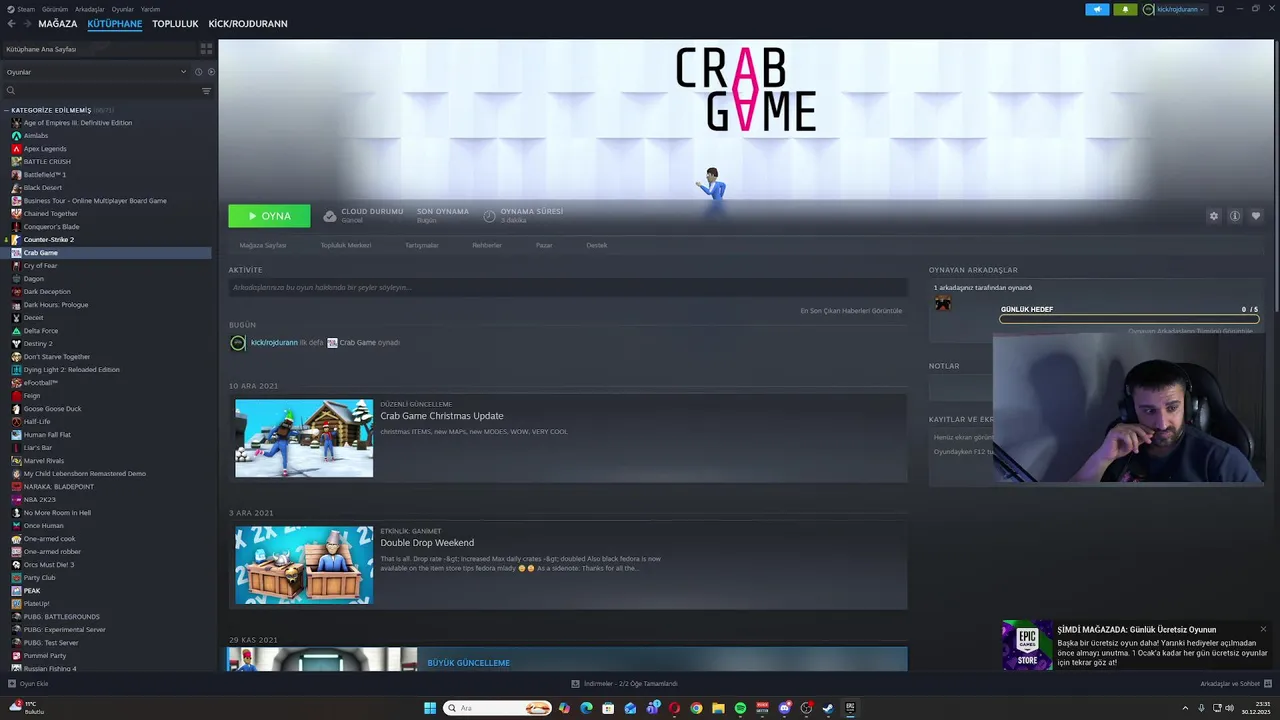Open the Arkadaşlar menu
1280x720 pixels.
89,9
